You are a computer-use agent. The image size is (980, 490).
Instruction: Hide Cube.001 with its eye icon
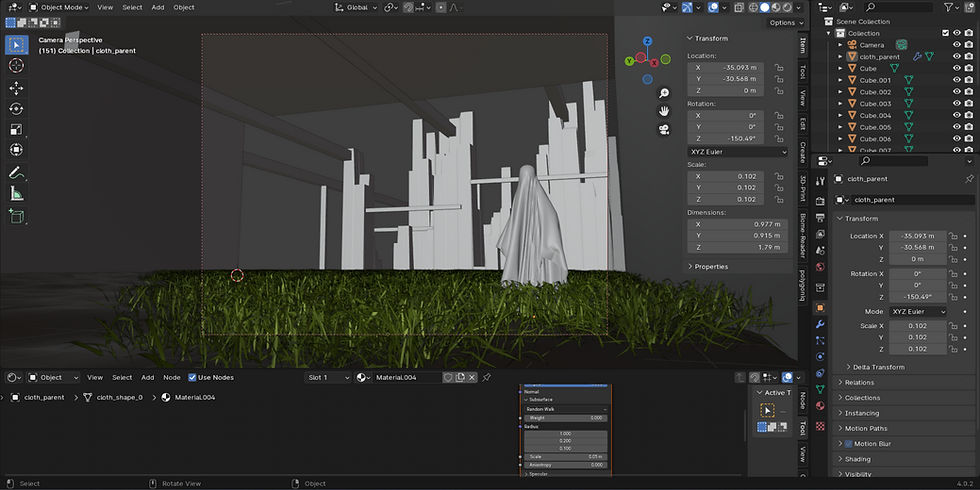[957, 80]
